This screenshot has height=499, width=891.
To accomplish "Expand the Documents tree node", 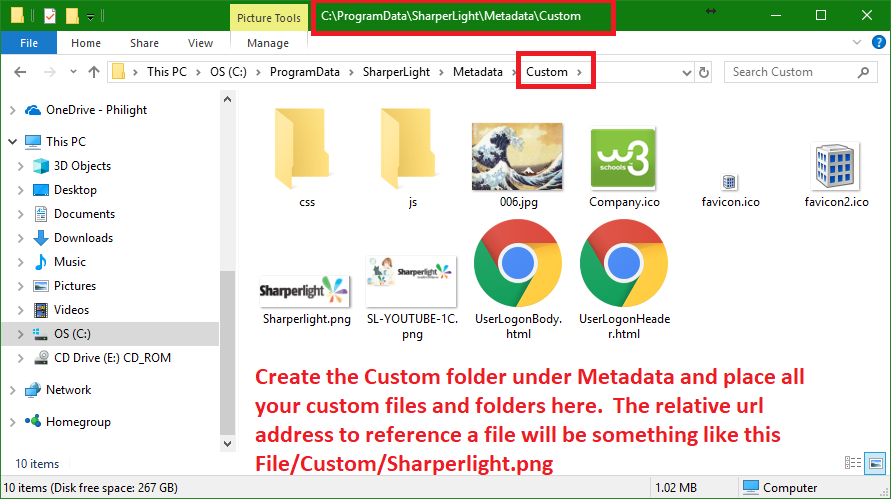I will (20, 214).
